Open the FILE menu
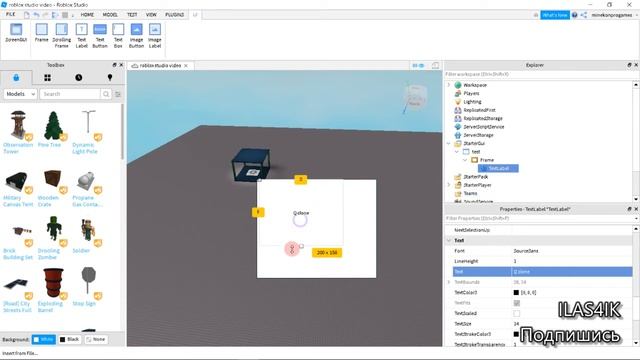This screenshot has width=640, height=360. point(11,15)
